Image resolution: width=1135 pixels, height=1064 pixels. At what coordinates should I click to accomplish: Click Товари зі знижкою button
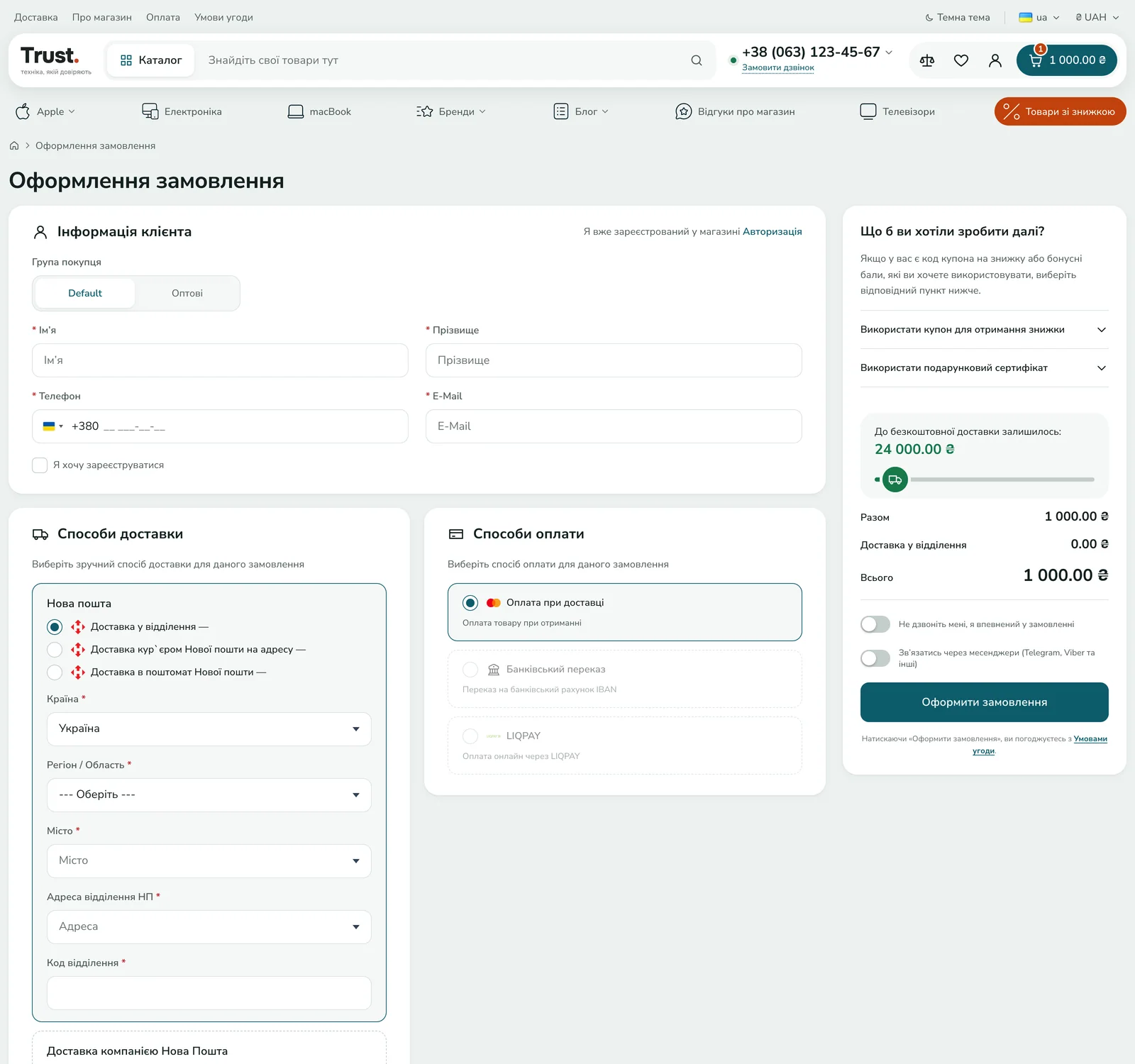pos(1061,111)
